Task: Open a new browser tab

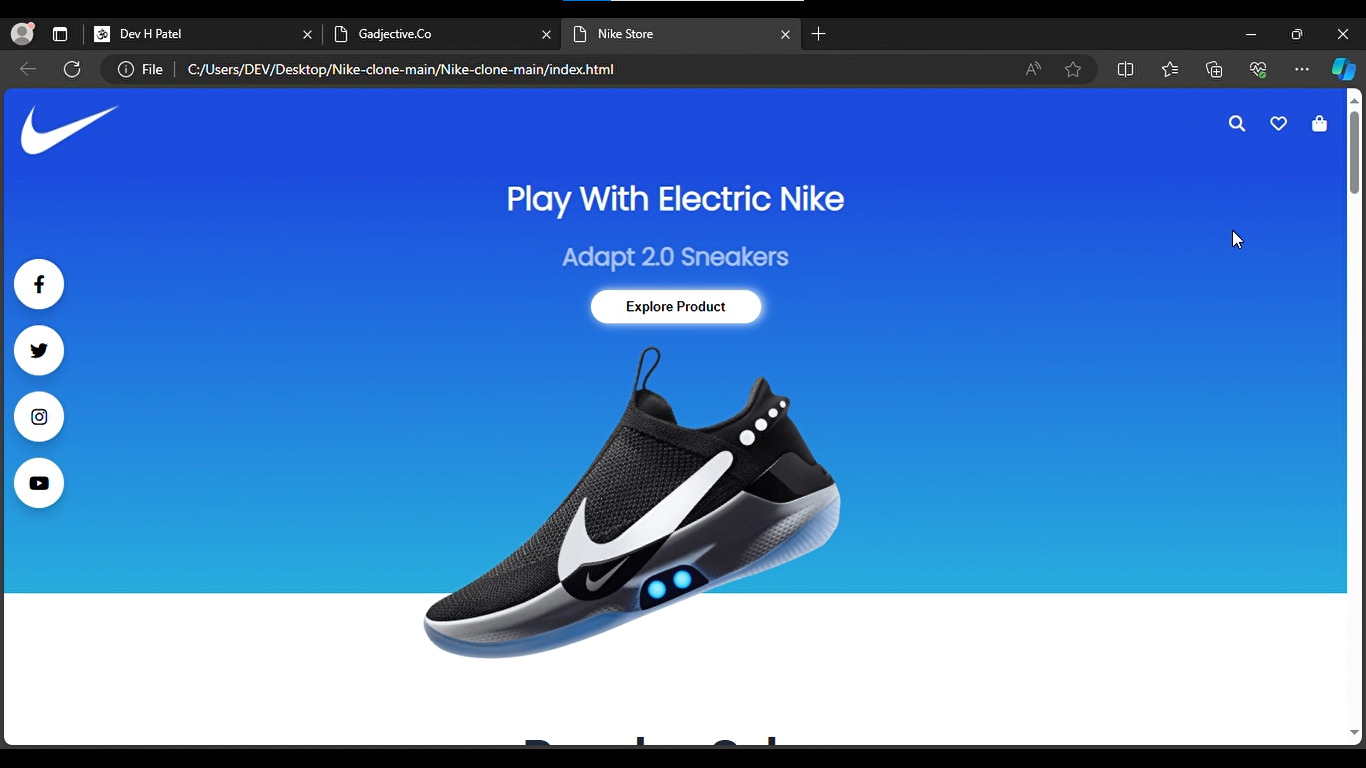Action: [819, 34]
